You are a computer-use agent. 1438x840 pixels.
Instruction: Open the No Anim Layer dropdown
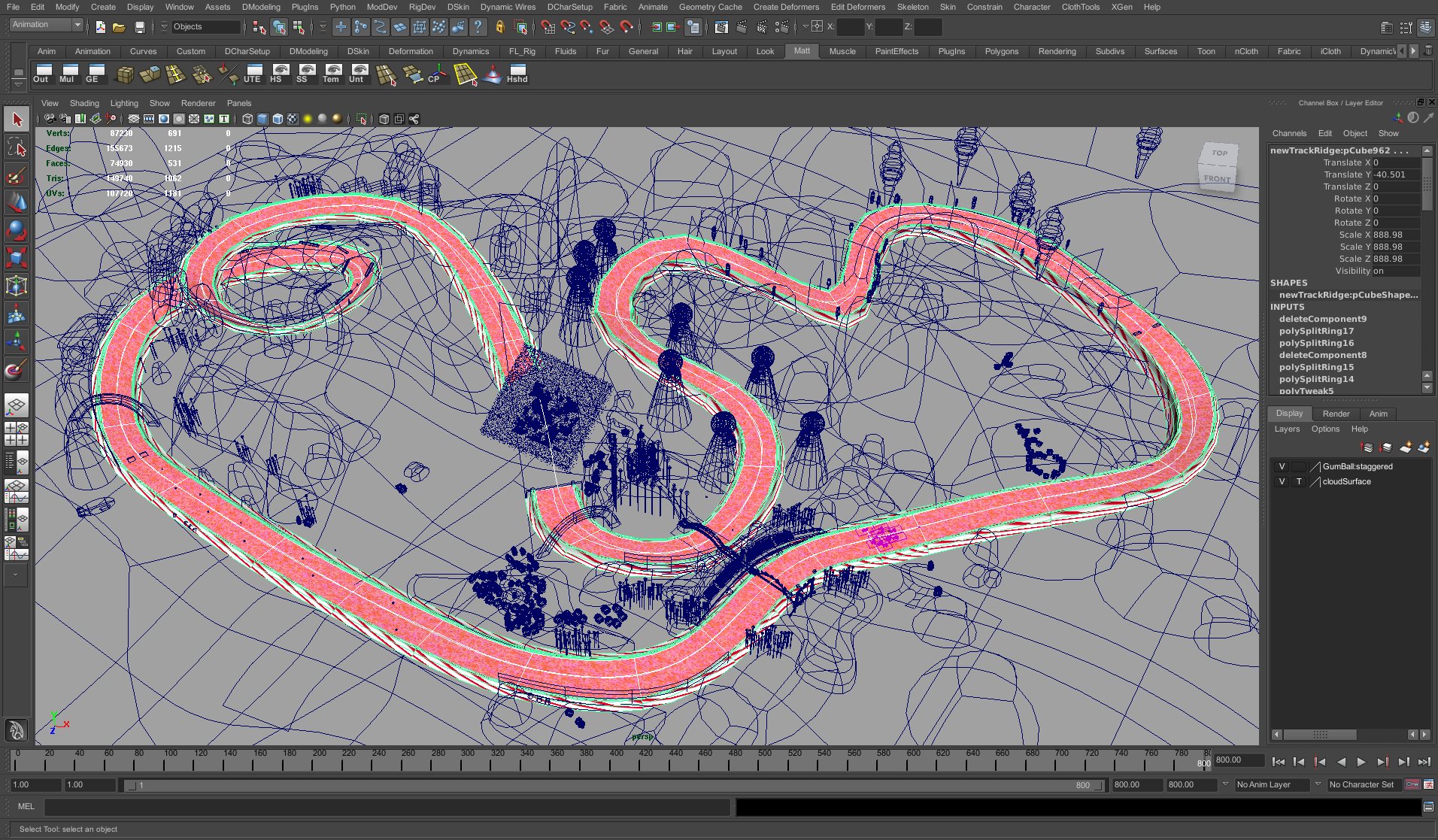[1273, 784]
